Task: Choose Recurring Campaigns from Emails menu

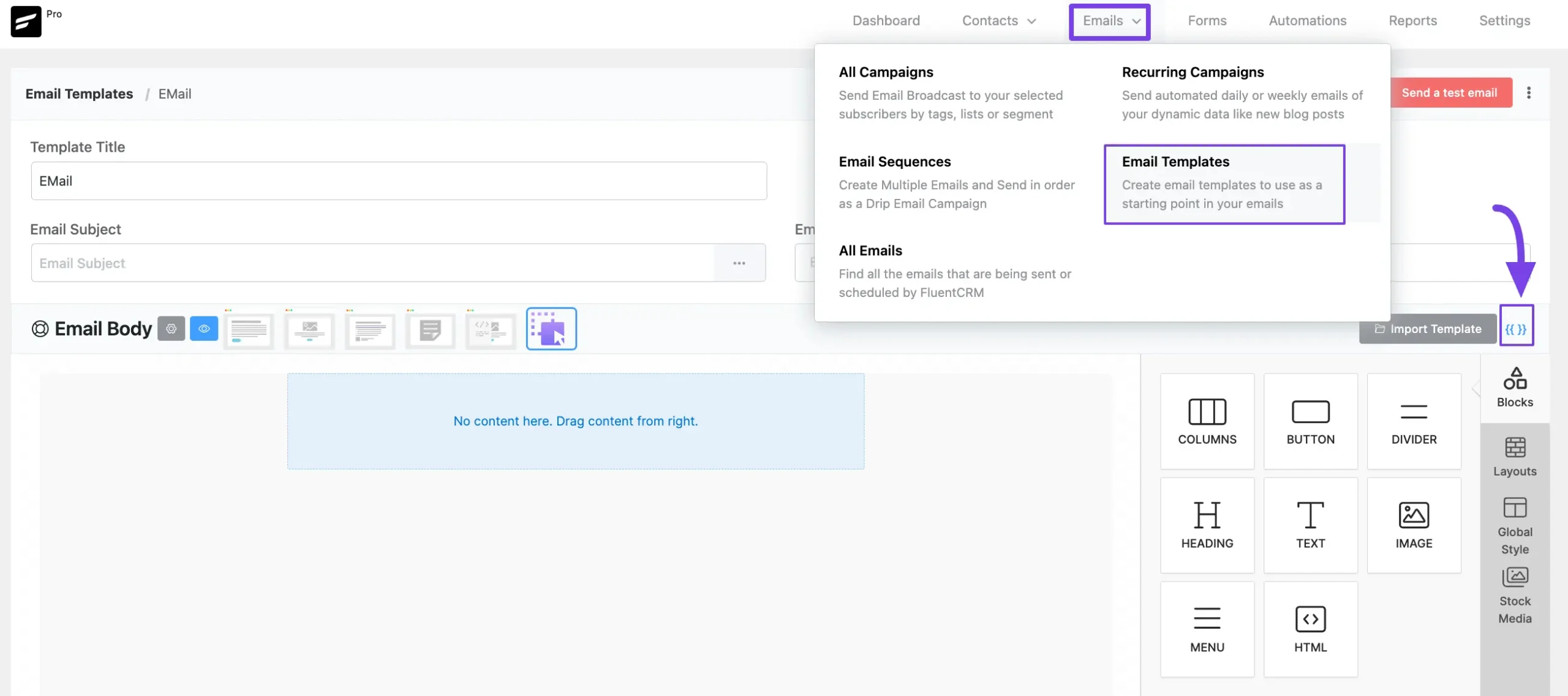Action: point(1242,93)
